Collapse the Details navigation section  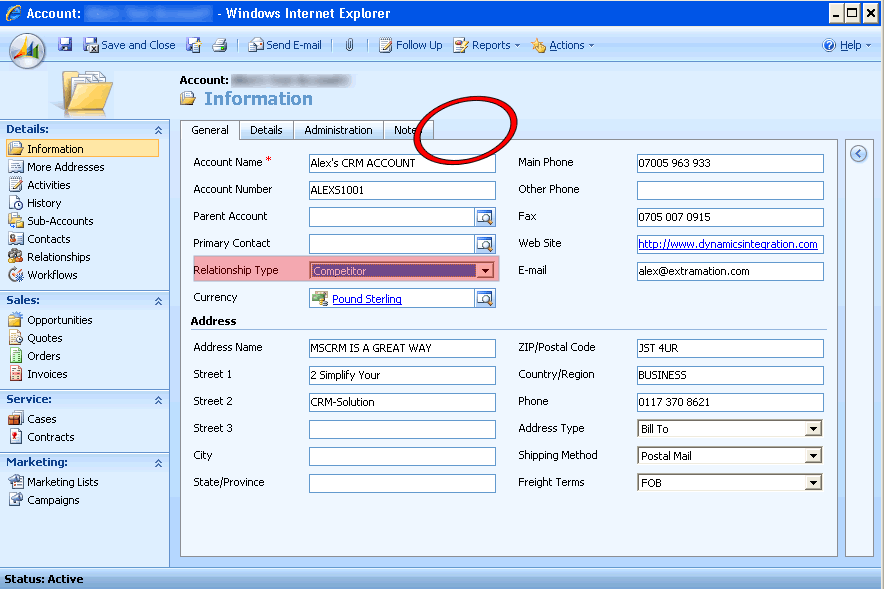pyautogui.click(x=158, y=130)
